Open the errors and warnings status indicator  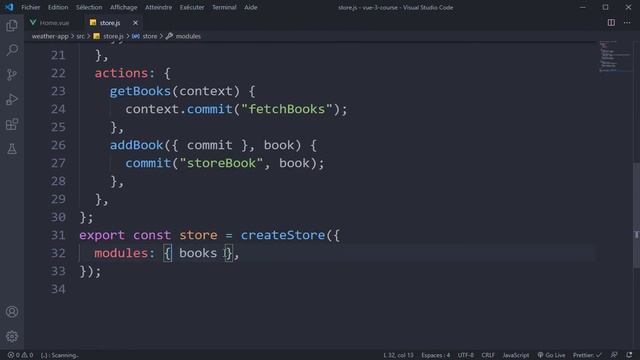20,355
